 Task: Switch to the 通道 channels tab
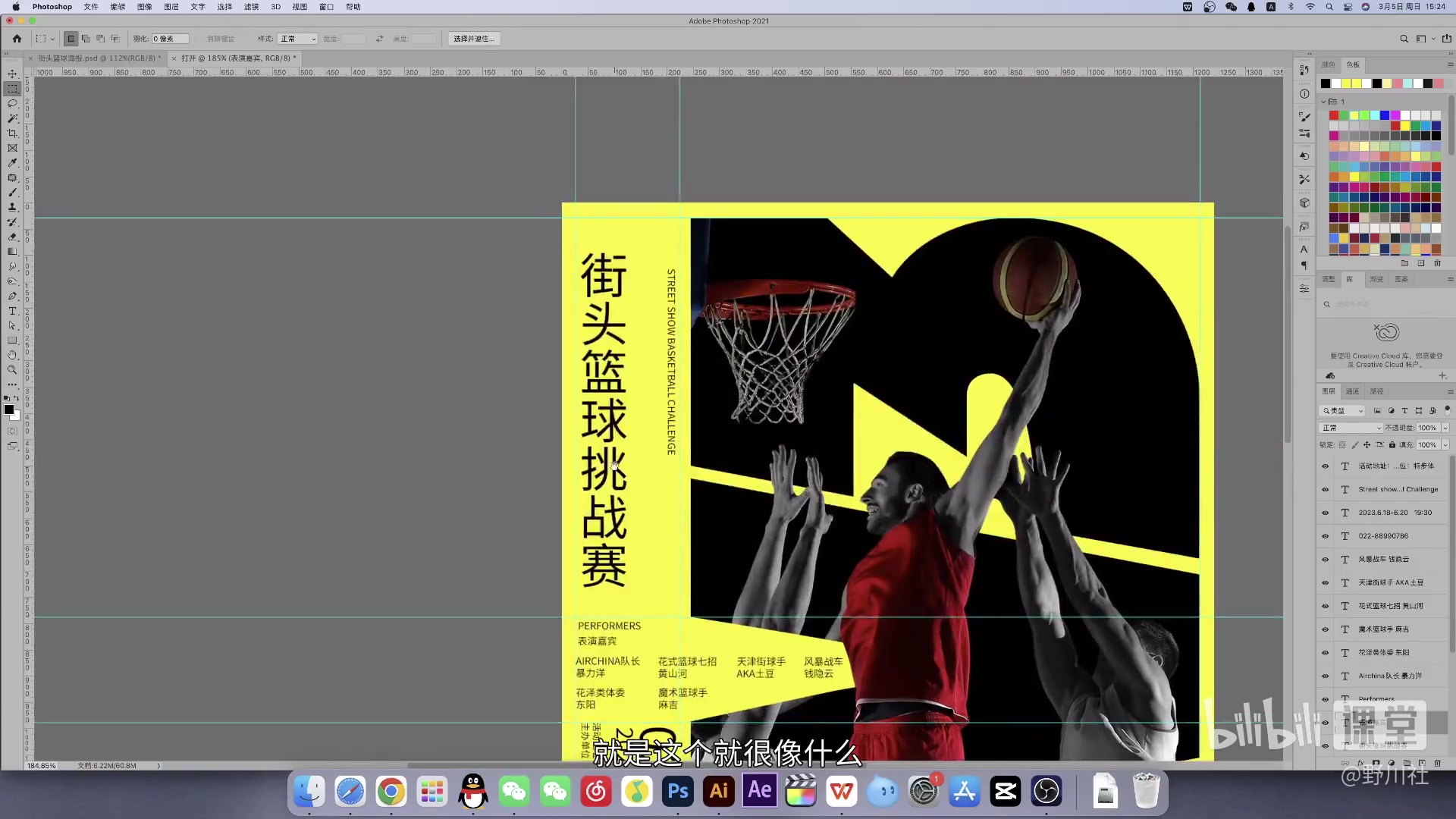click(x=1353, y=391)
